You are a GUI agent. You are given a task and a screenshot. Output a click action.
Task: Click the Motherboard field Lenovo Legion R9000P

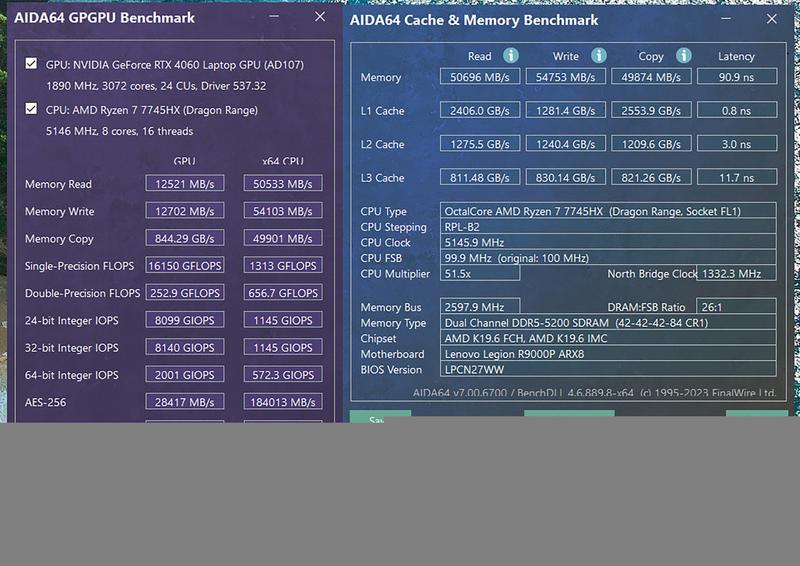(608, 354)
